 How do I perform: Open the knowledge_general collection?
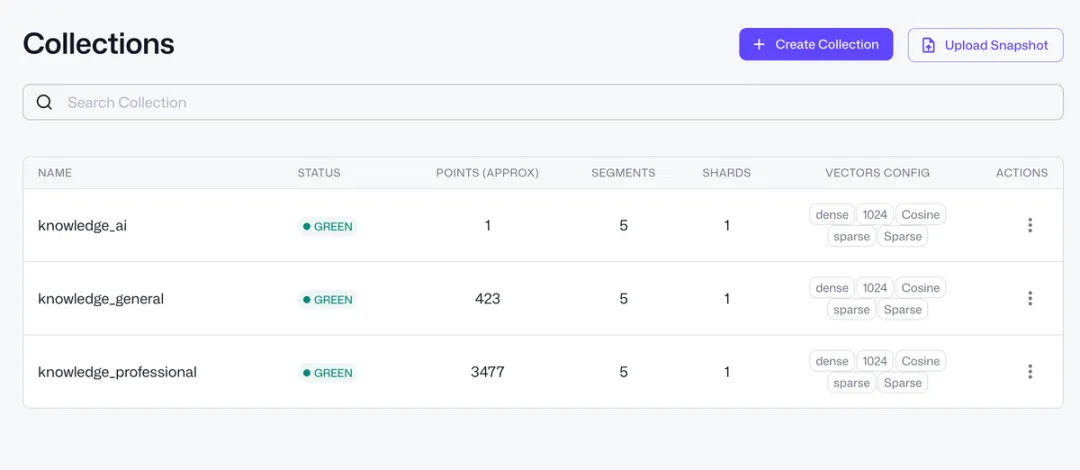[100, 299]
